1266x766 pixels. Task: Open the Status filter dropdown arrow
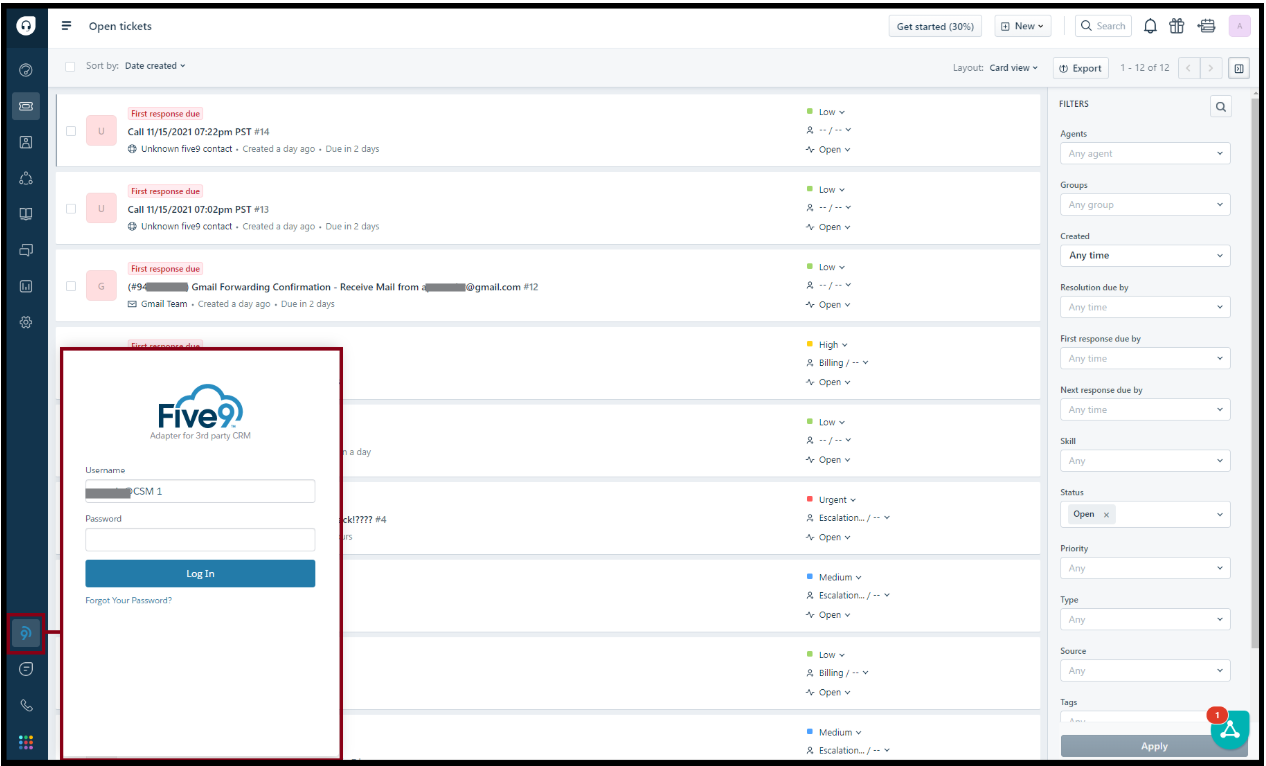(1220, 515)
